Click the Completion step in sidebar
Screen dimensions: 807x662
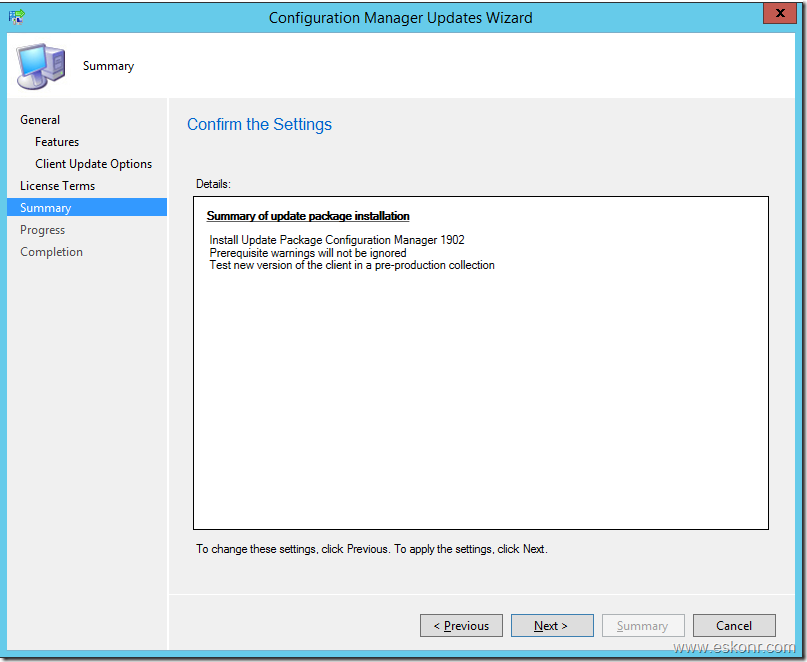(x=51, y=252)
